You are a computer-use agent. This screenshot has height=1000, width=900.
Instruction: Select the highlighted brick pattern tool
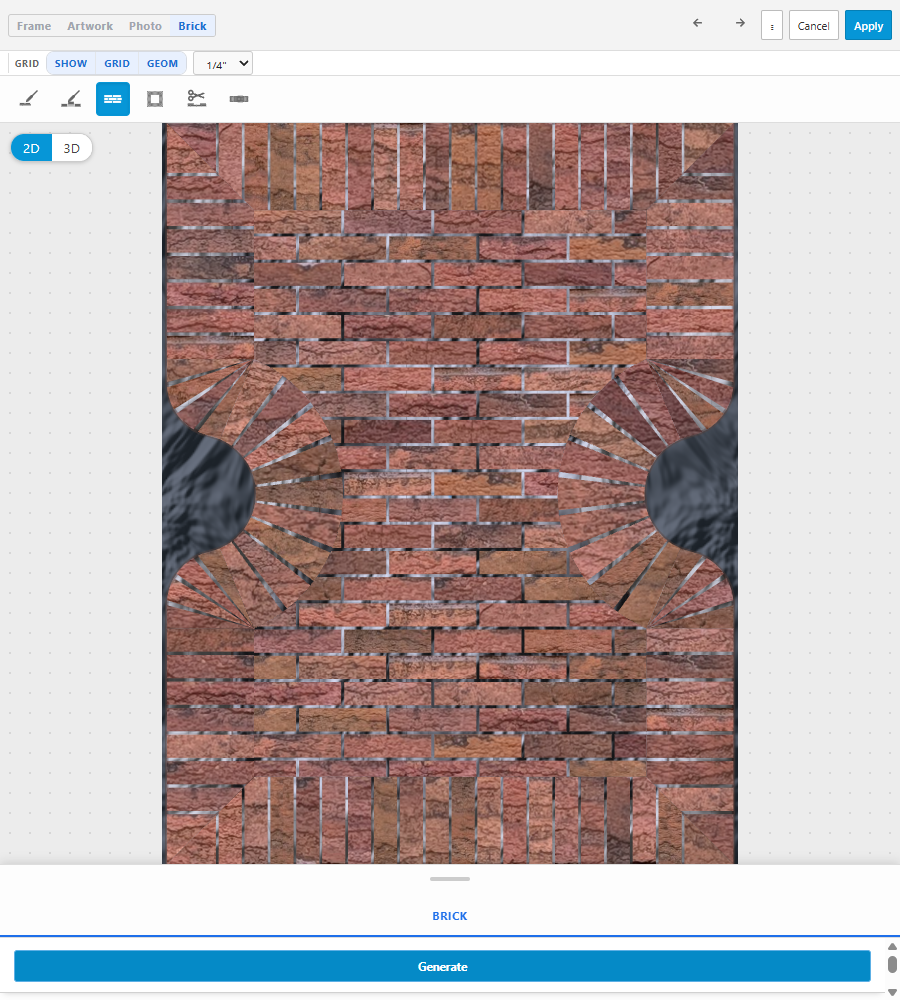(x=113, y=99)
